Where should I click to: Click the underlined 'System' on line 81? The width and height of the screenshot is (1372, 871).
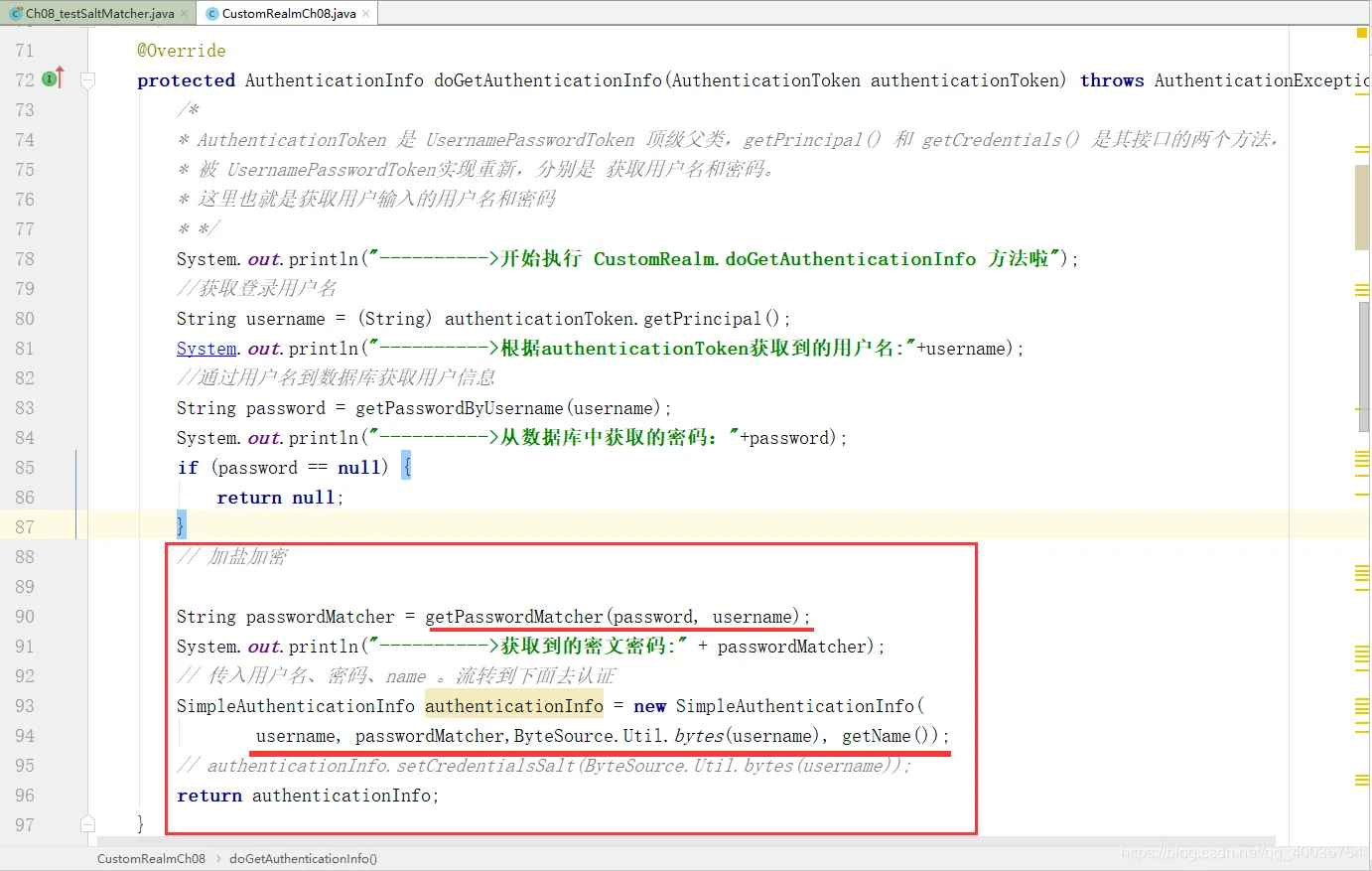tap(206, 349)
